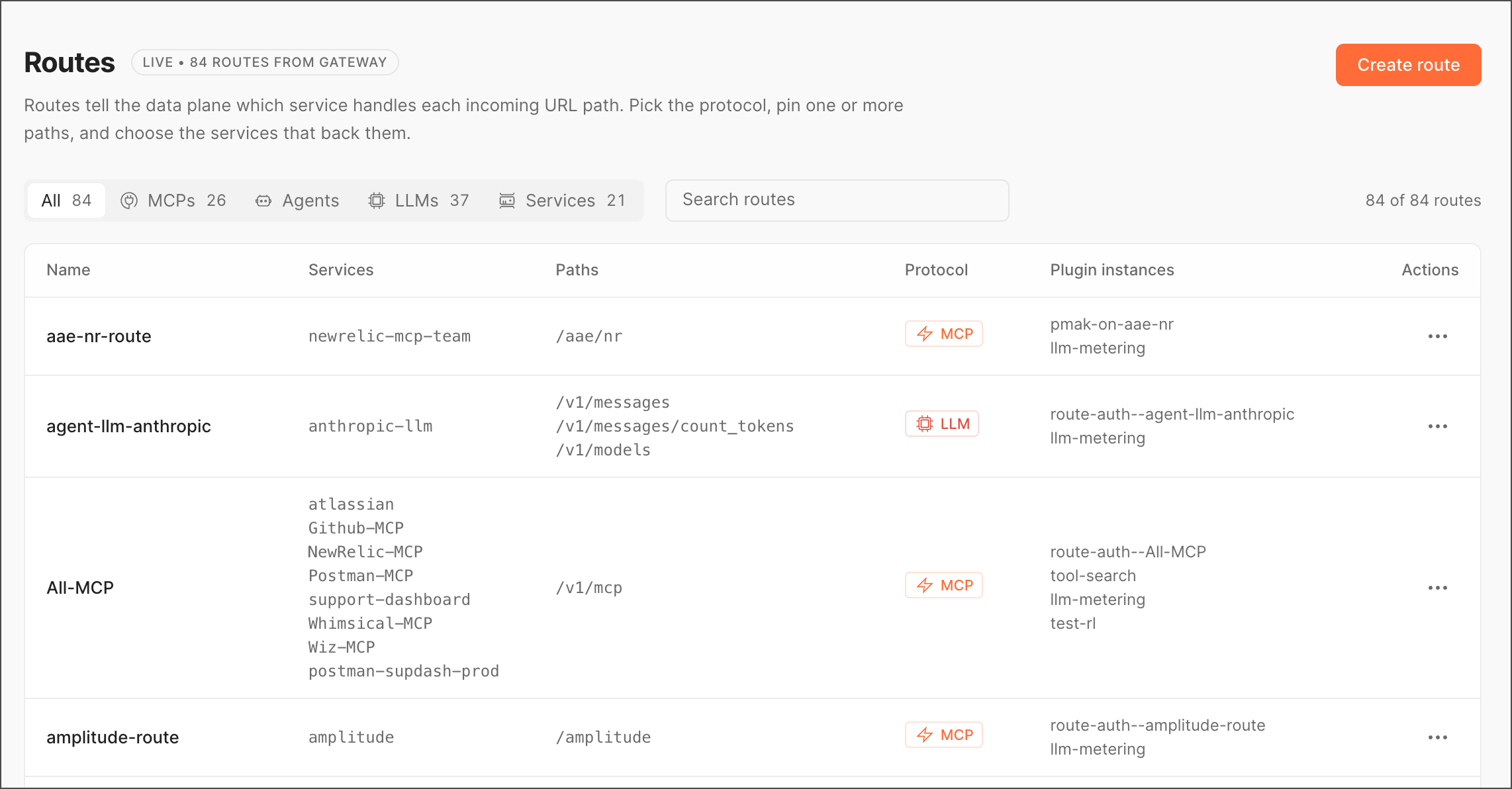Click the /v1/messages/count_tokens path
Screen dimensions: 1512x789
(675, 426)
